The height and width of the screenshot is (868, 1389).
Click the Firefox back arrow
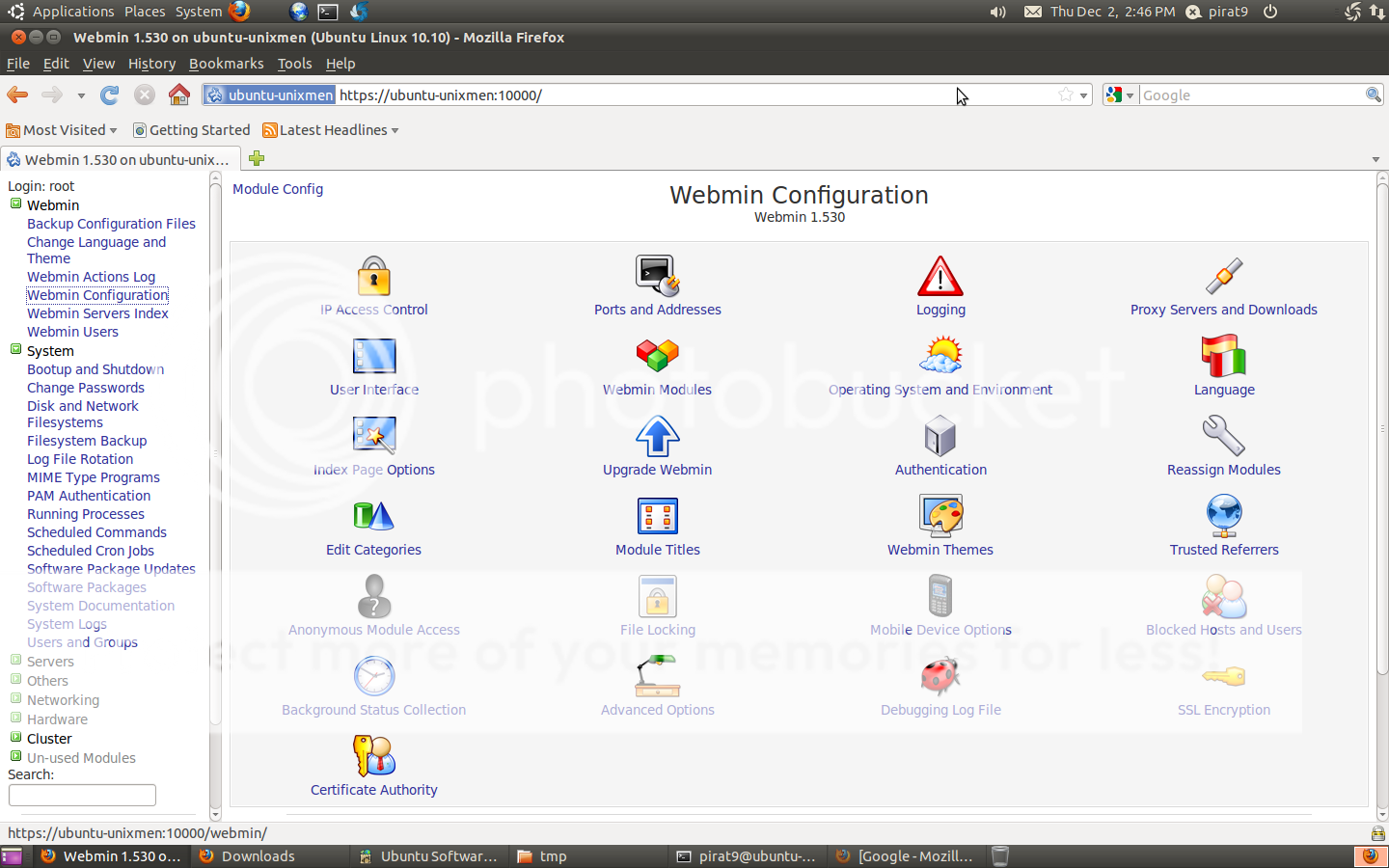point(17,95)
